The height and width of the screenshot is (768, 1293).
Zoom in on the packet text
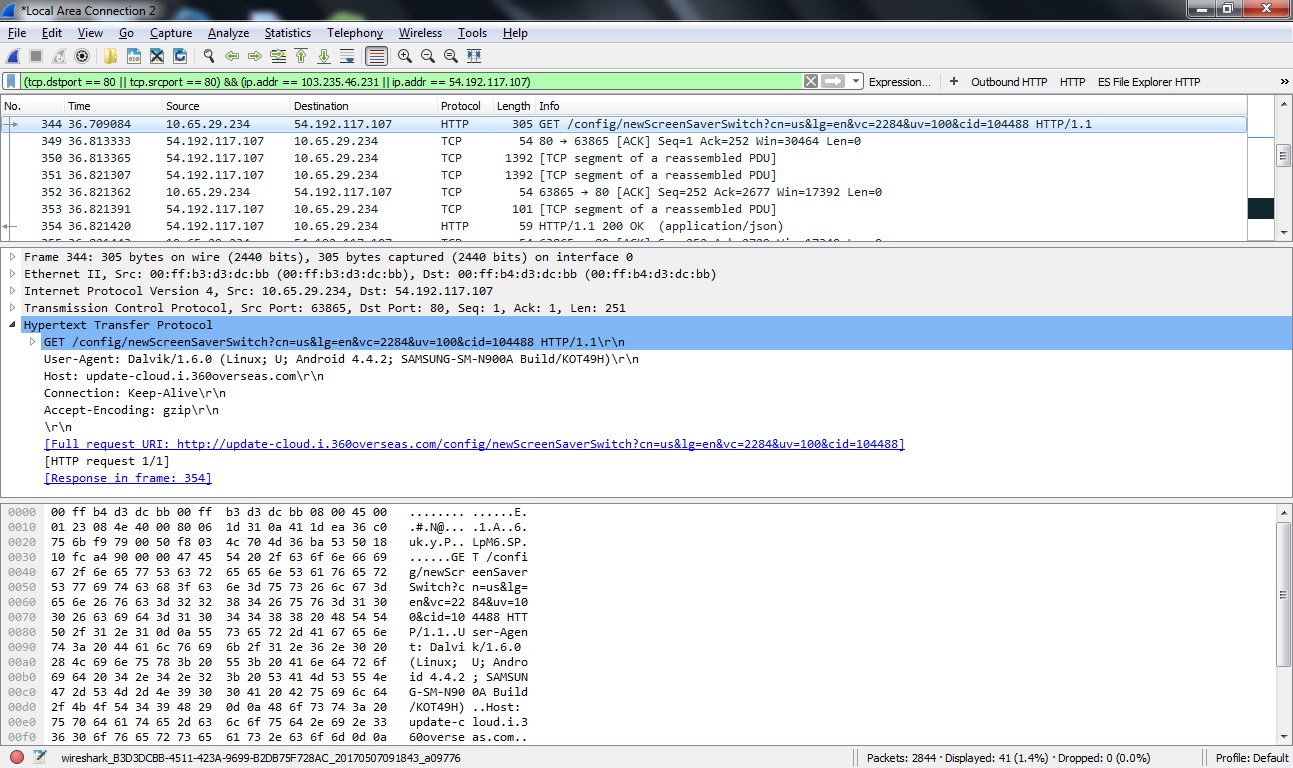click(x=405, y=56)
